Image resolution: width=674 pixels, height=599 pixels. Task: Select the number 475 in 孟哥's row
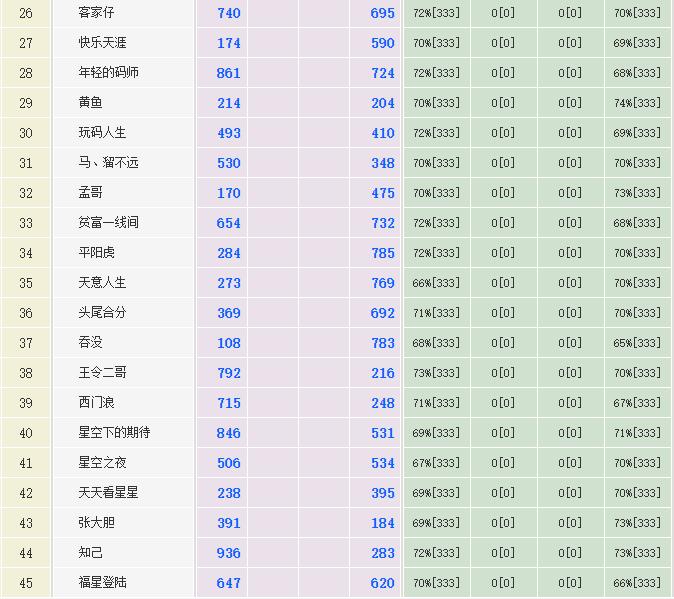[382, 193]
